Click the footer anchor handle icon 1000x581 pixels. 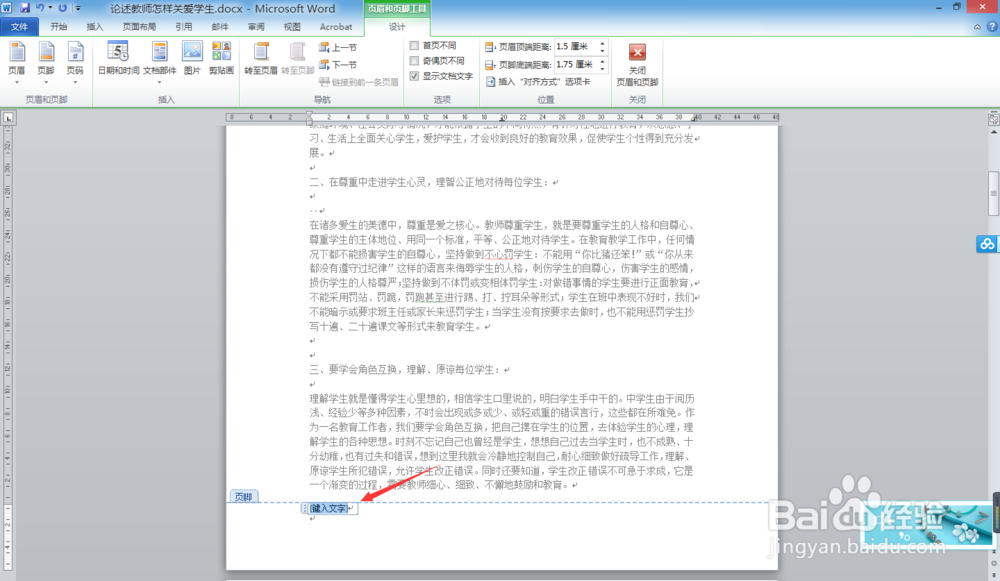[304, 508]
